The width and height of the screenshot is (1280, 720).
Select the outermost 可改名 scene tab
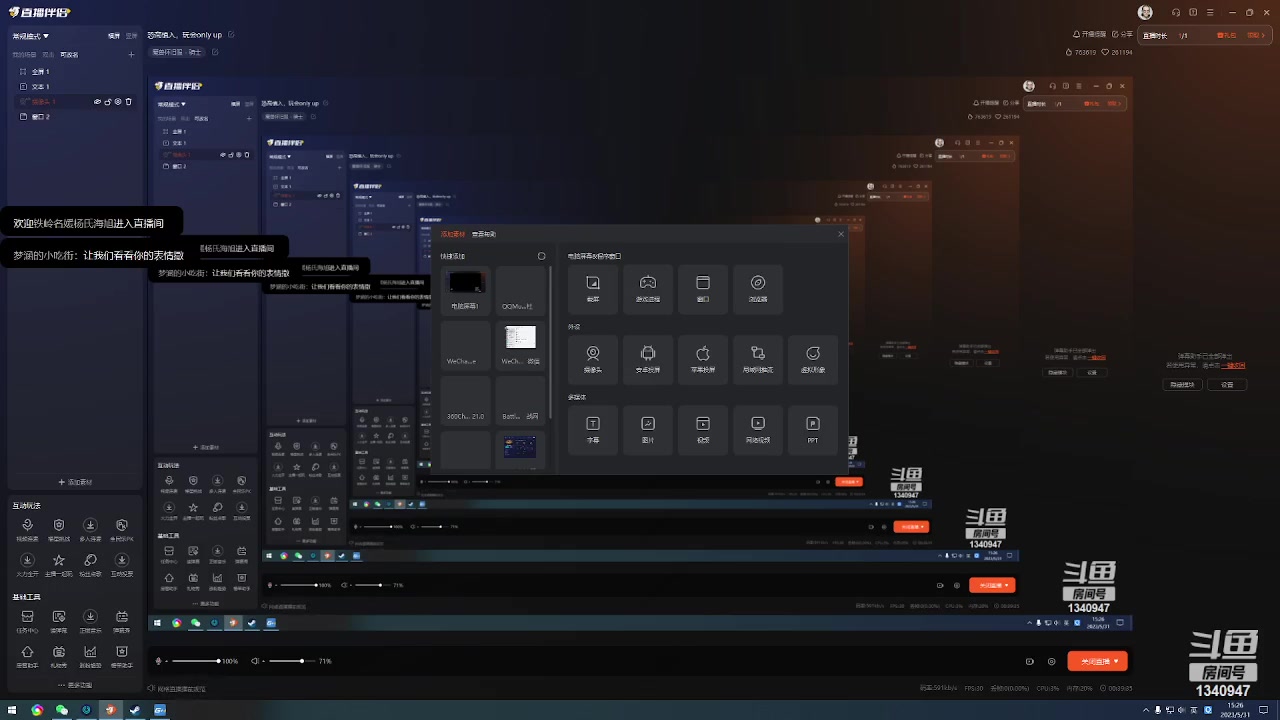(x=69, y=55)
